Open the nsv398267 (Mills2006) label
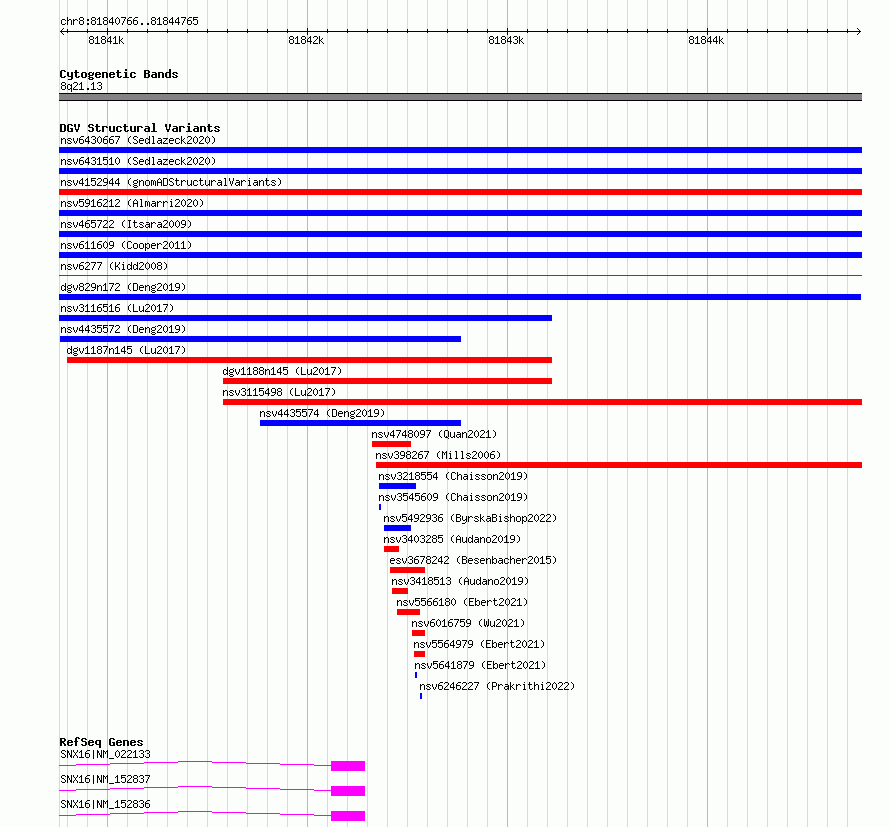 click(x=438, y=455)
